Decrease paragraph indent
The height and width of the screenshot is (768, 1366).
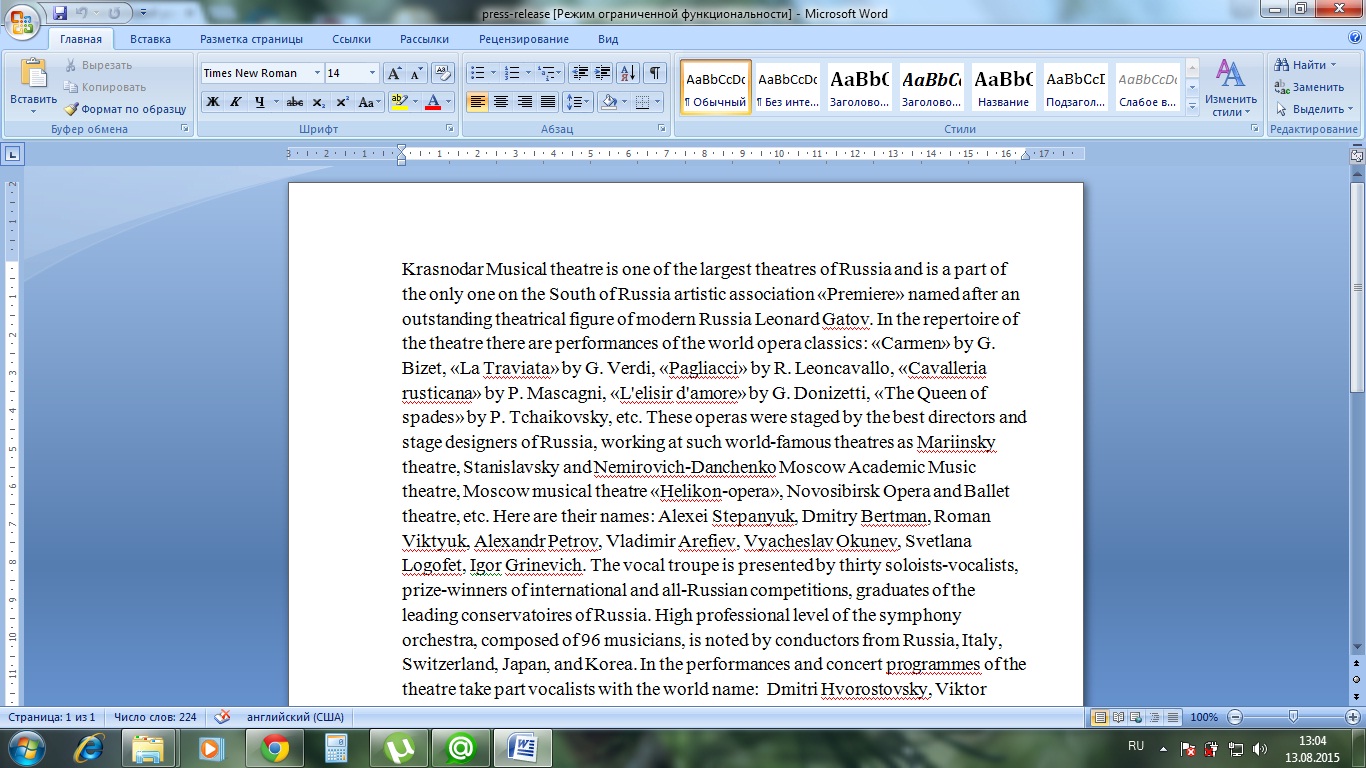coord(579,73)
